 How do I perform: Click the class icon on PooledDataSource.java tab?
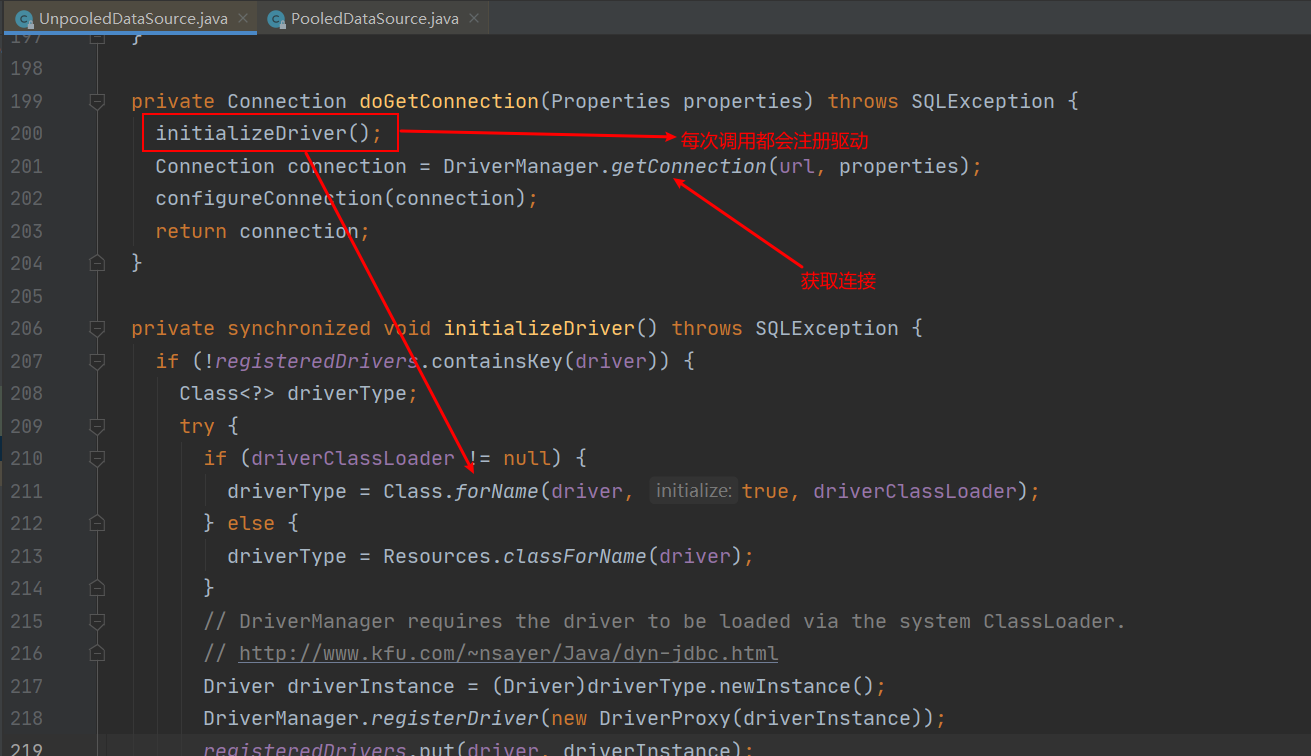pos(275,18)
